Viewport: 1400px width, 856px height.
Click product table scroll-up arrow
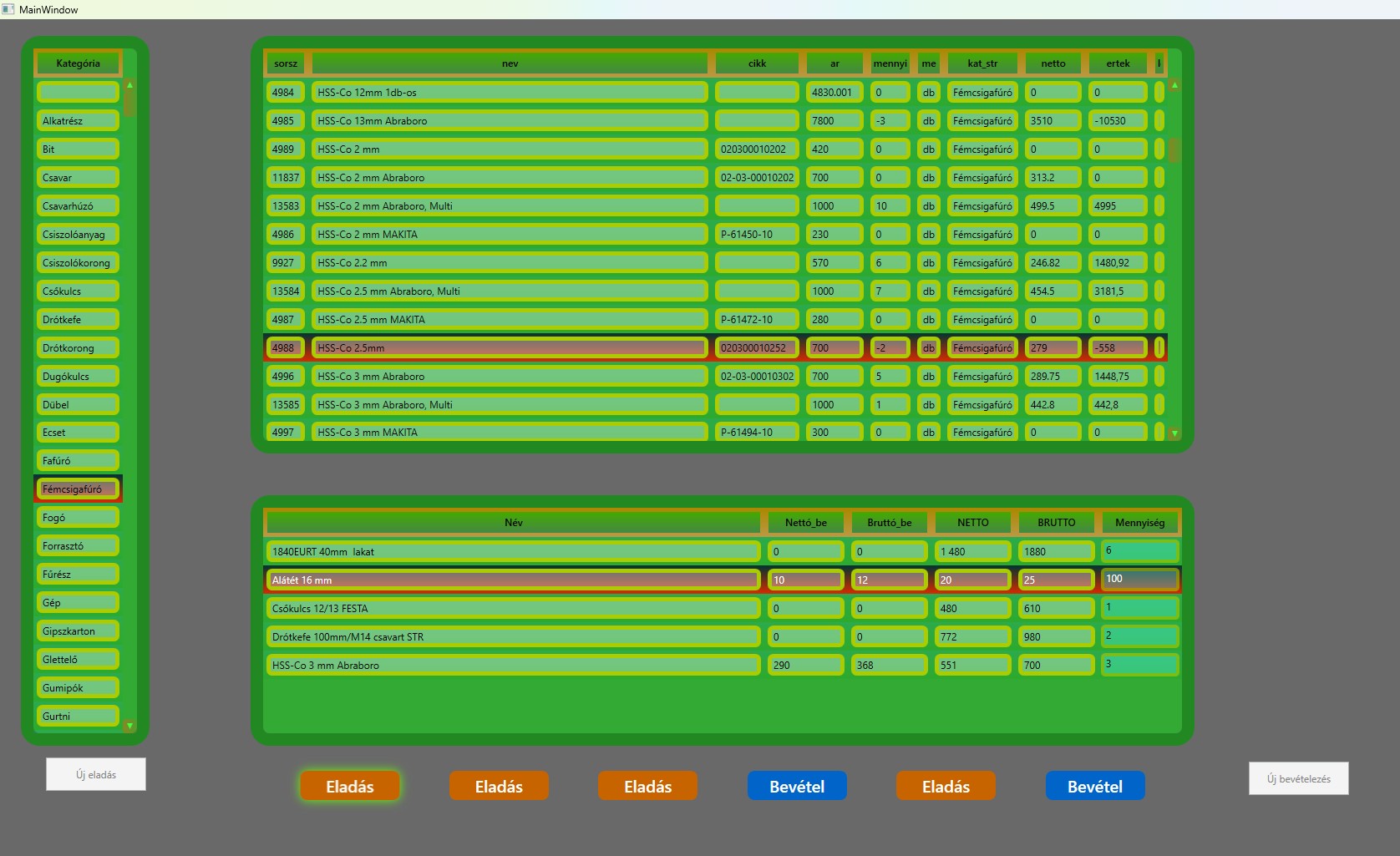tap(1174, 85)
